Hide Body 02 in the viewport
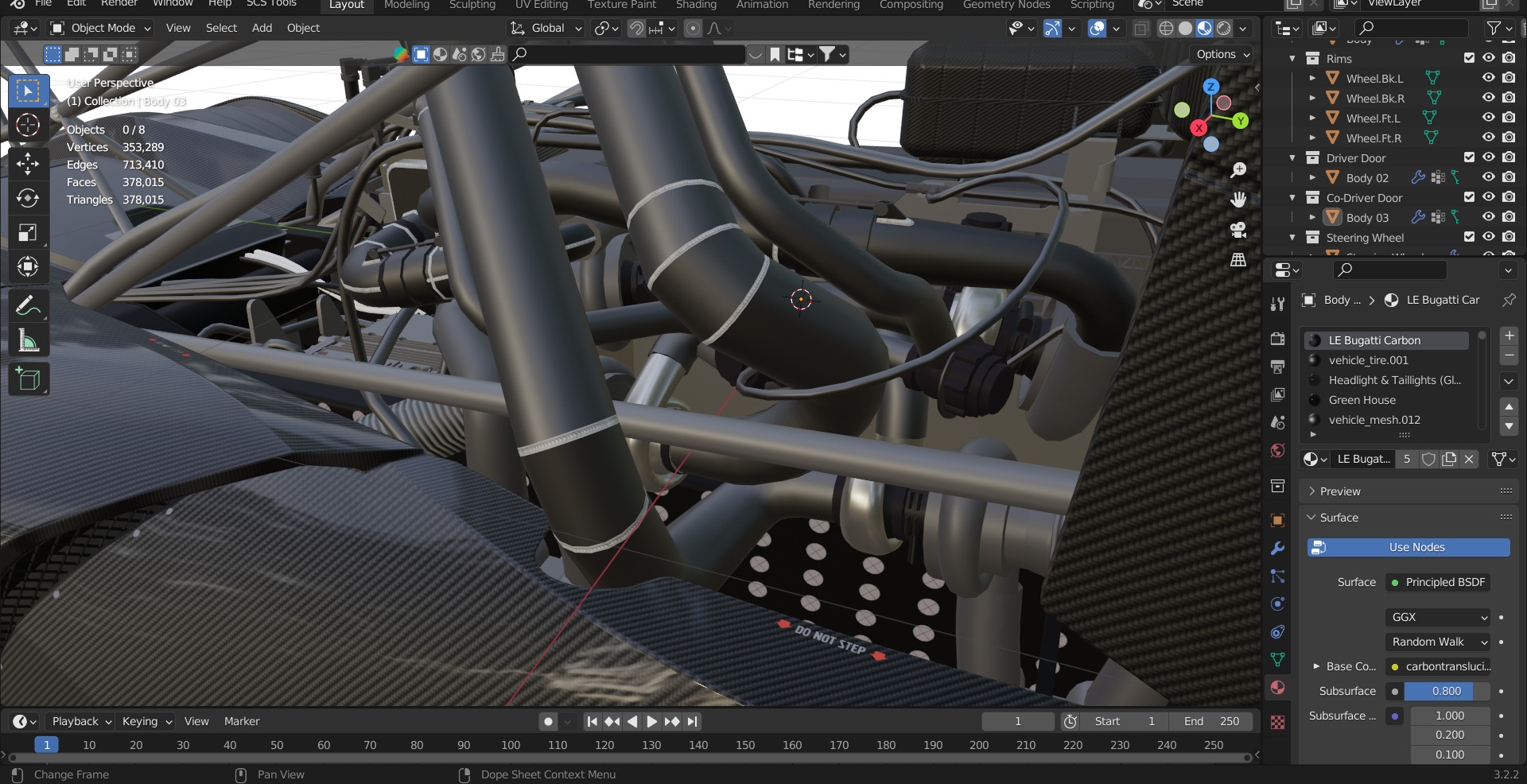 tap(1489, 177)
